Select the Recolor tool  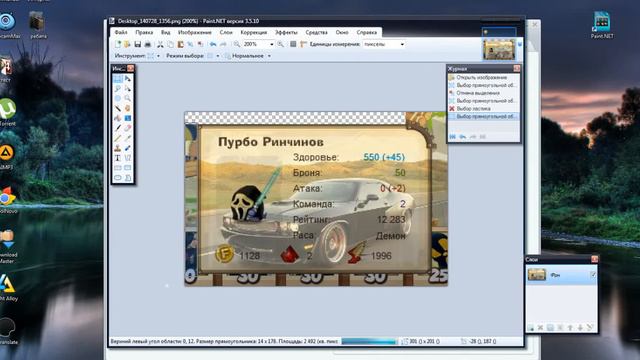(x=128, y=148)
